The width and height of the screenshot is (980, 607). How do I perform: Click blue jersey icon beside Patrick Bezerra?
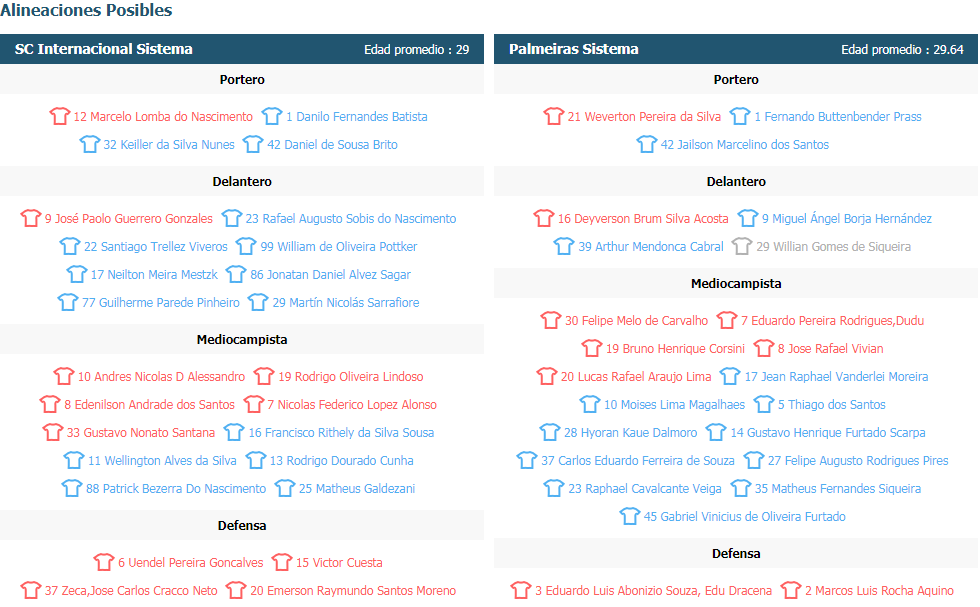72,488
